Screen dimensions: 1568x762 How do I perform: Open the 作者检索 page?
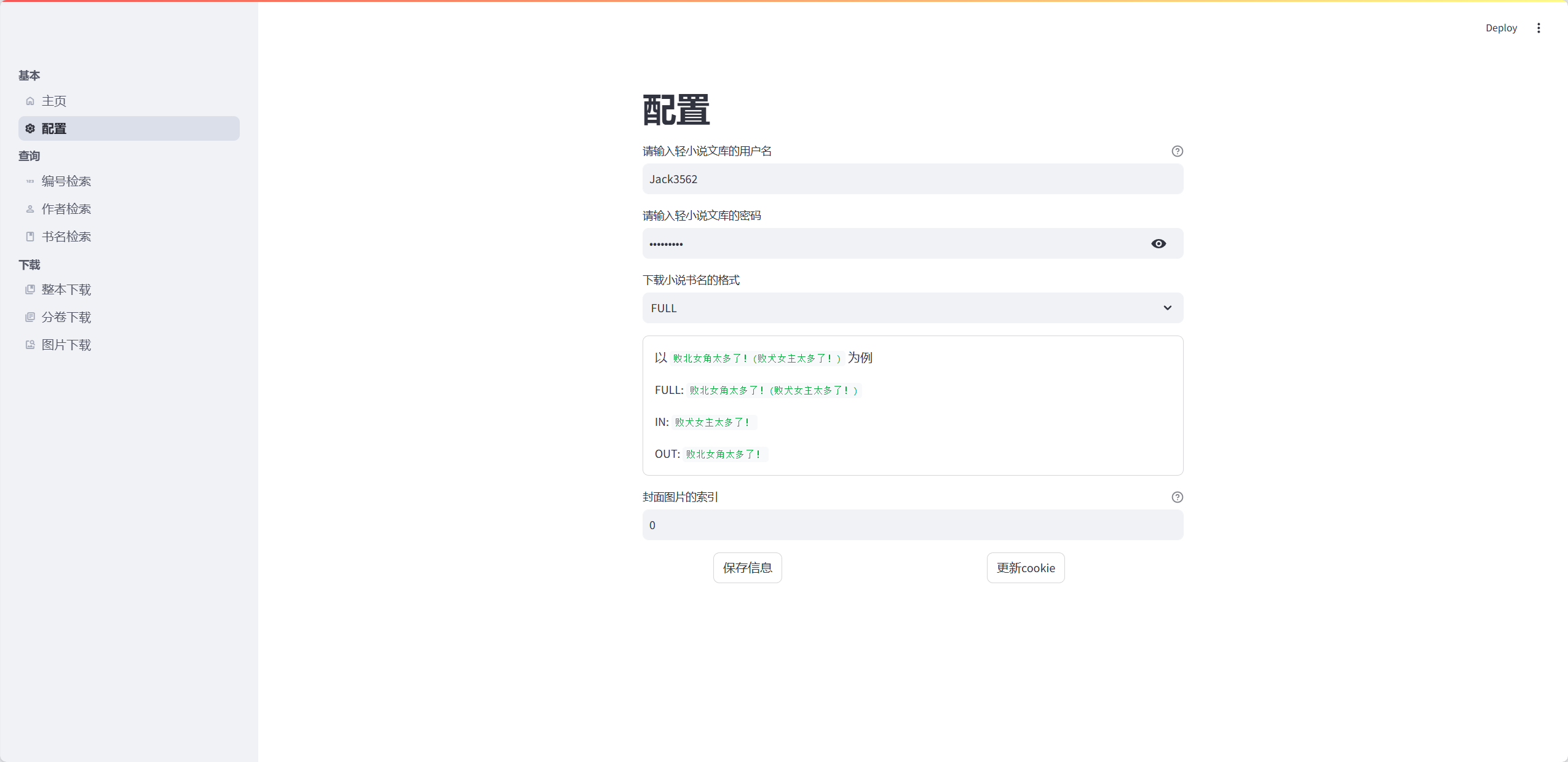pos(66,209)
